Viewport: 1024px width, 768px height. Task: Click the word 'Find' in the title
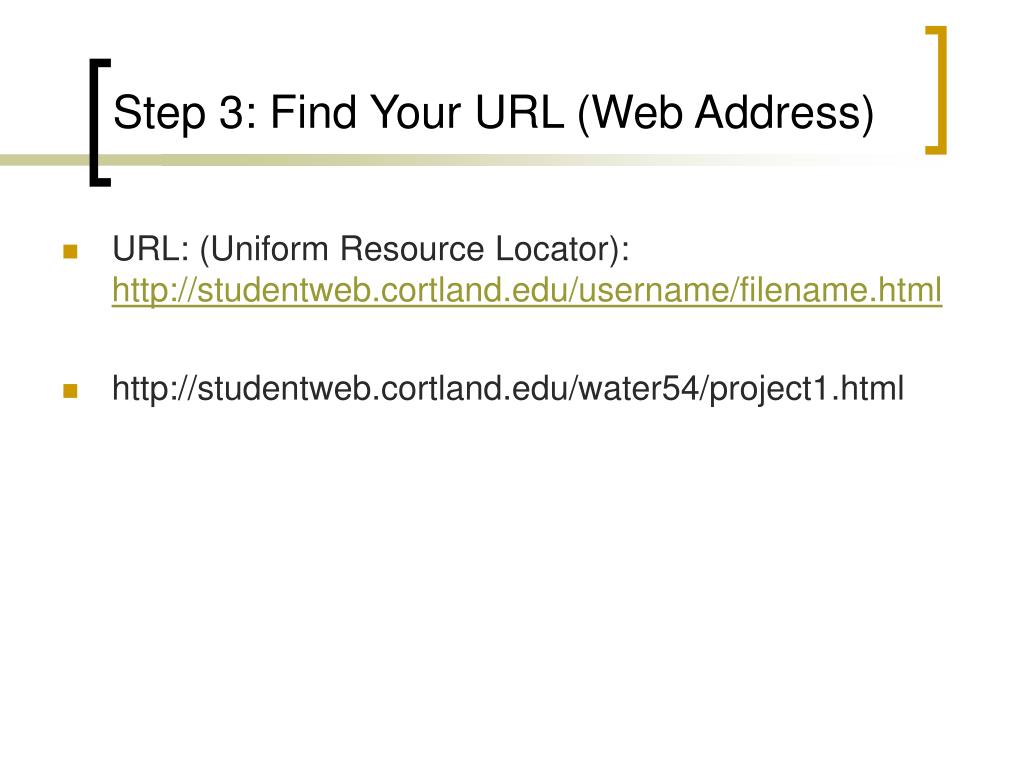click(x=313, y=112)
